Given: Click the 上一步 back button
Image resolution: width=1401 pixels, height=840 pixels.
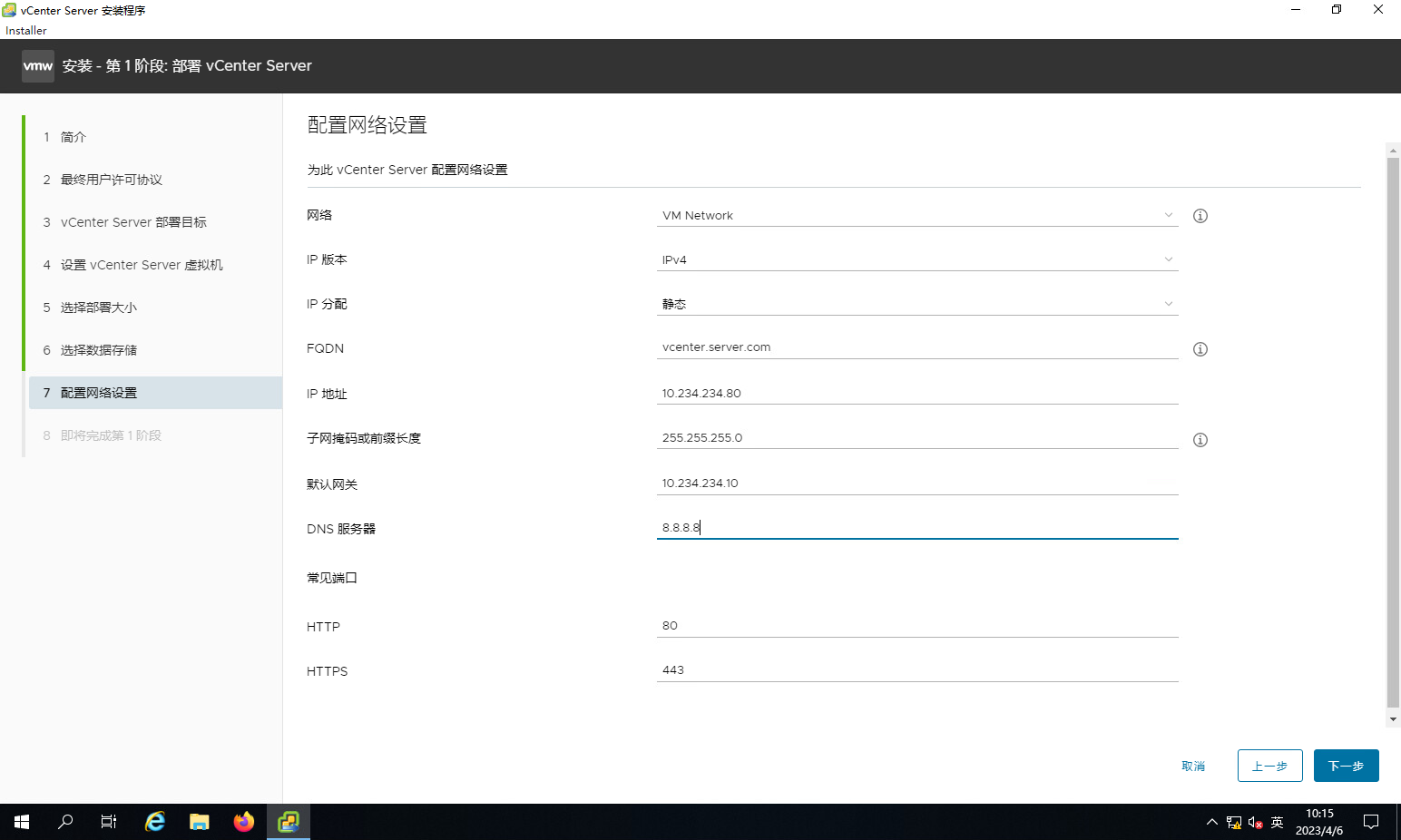Looking at the screenshot, I should [1269, 766].
